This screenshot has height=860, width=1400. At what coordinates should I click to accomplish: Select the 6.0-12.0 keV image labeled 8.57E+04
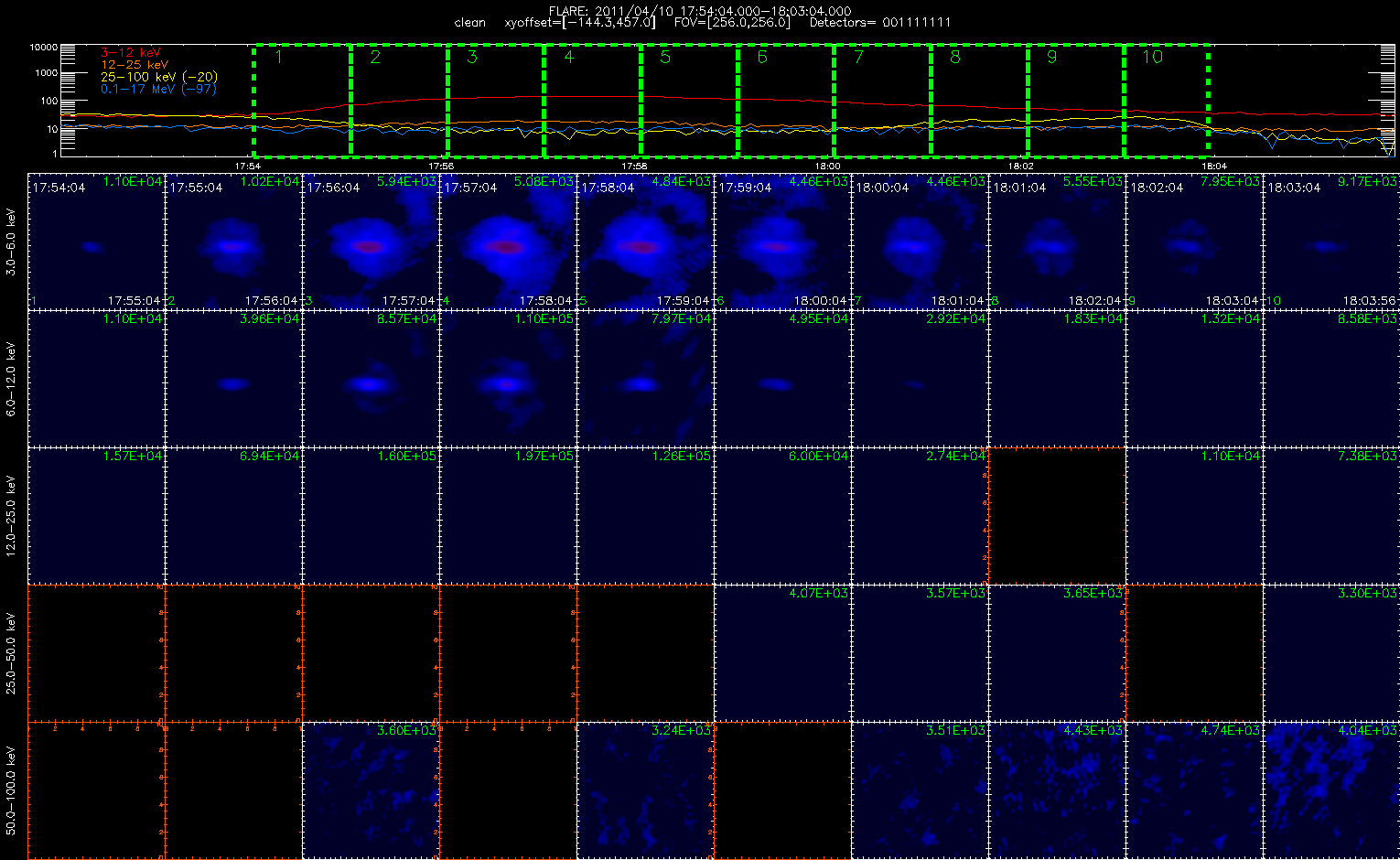(x=371, y=379)
